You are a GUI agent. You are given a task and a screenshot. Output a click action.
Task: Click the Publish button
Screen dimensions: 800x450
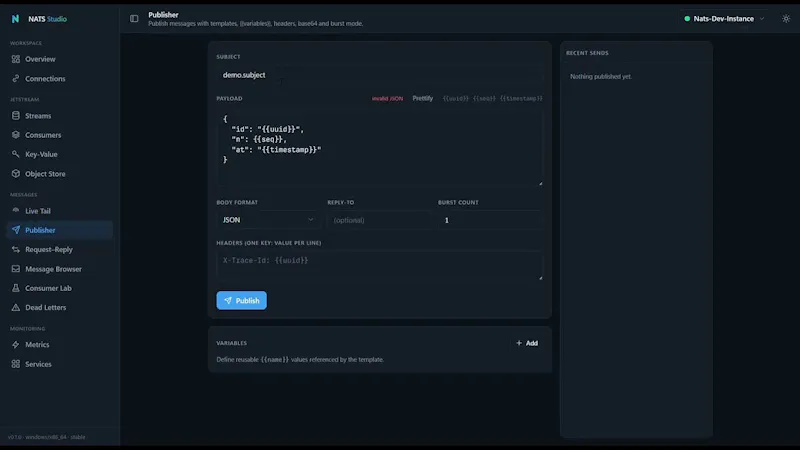point(241,301)
